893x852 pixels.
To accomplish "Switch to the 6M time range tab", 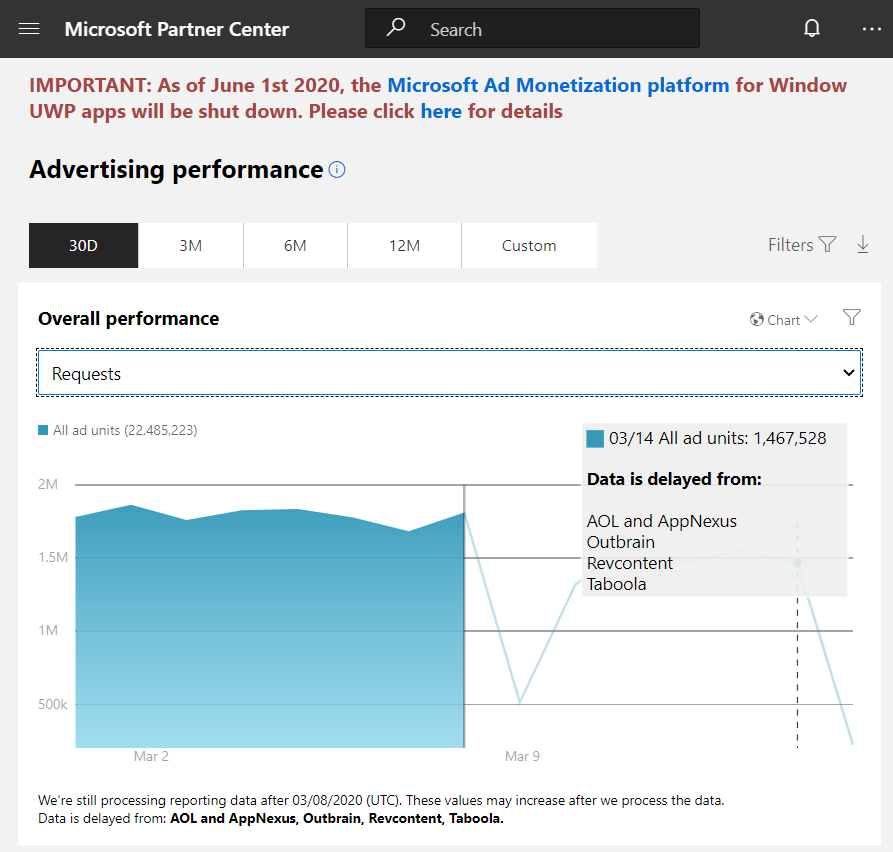I will pos(295,245).
